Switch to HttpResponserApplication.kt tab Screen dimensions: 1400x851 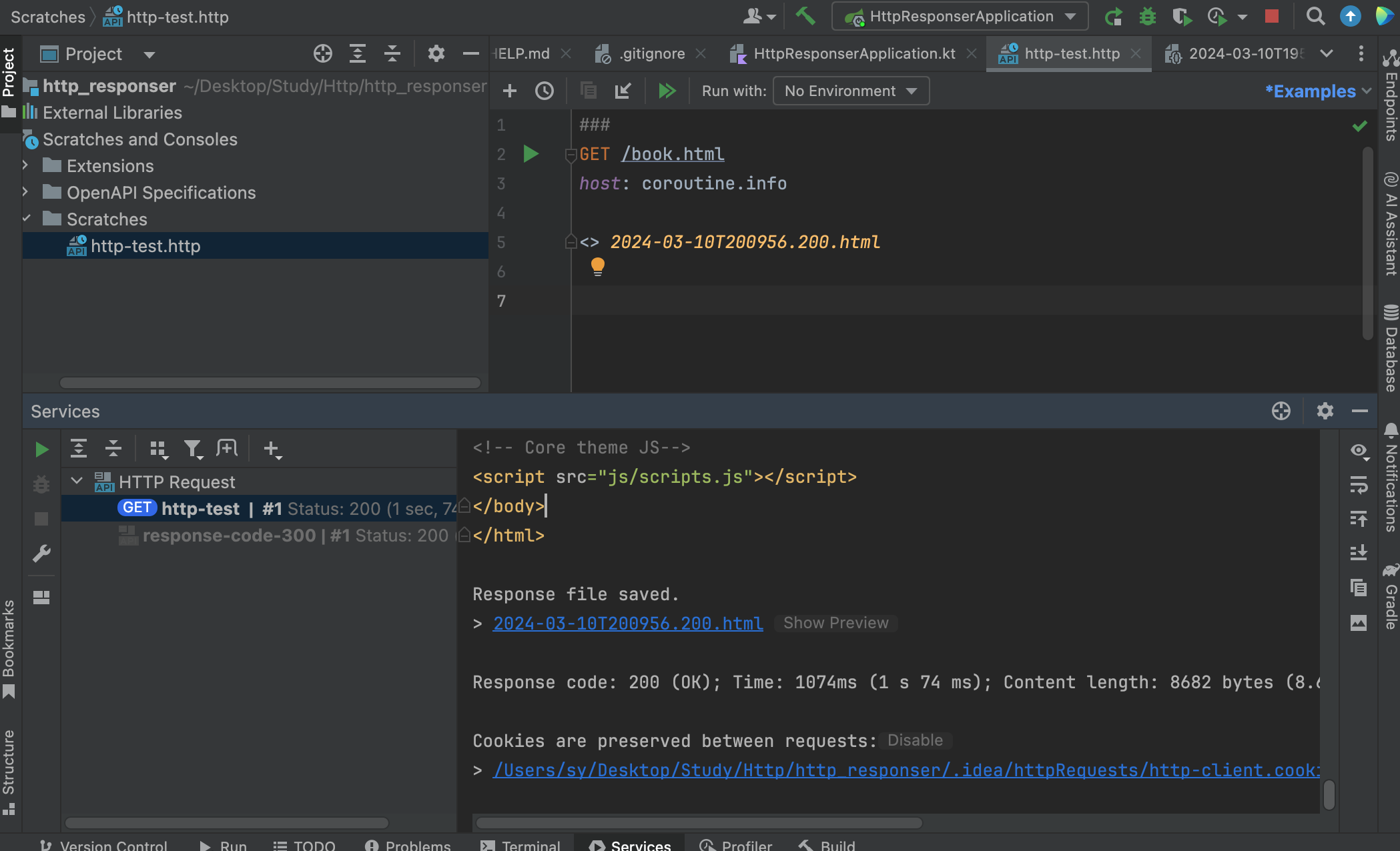(x=853, y=53)
